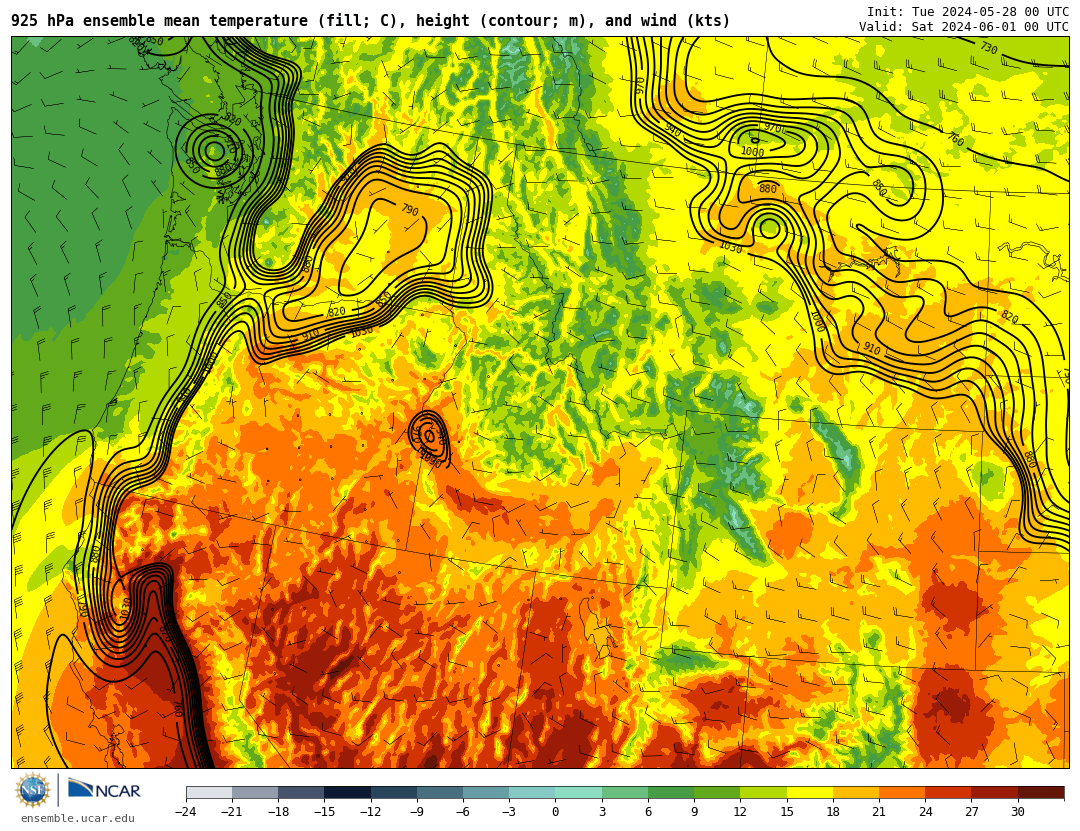The width and height of the screenshot is (1080, 831).
Task: Pick the colorbar swatch between 24 and 27
Action: click(948, 792)
